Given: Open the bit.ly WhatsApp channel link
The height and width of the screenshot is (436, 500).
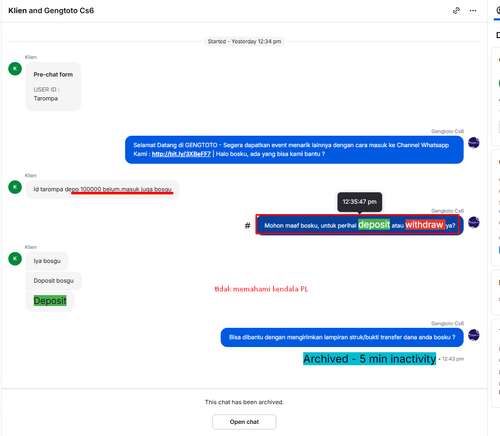Looking at the screenshot, I should pyautogui.click(x=181, y=154).
